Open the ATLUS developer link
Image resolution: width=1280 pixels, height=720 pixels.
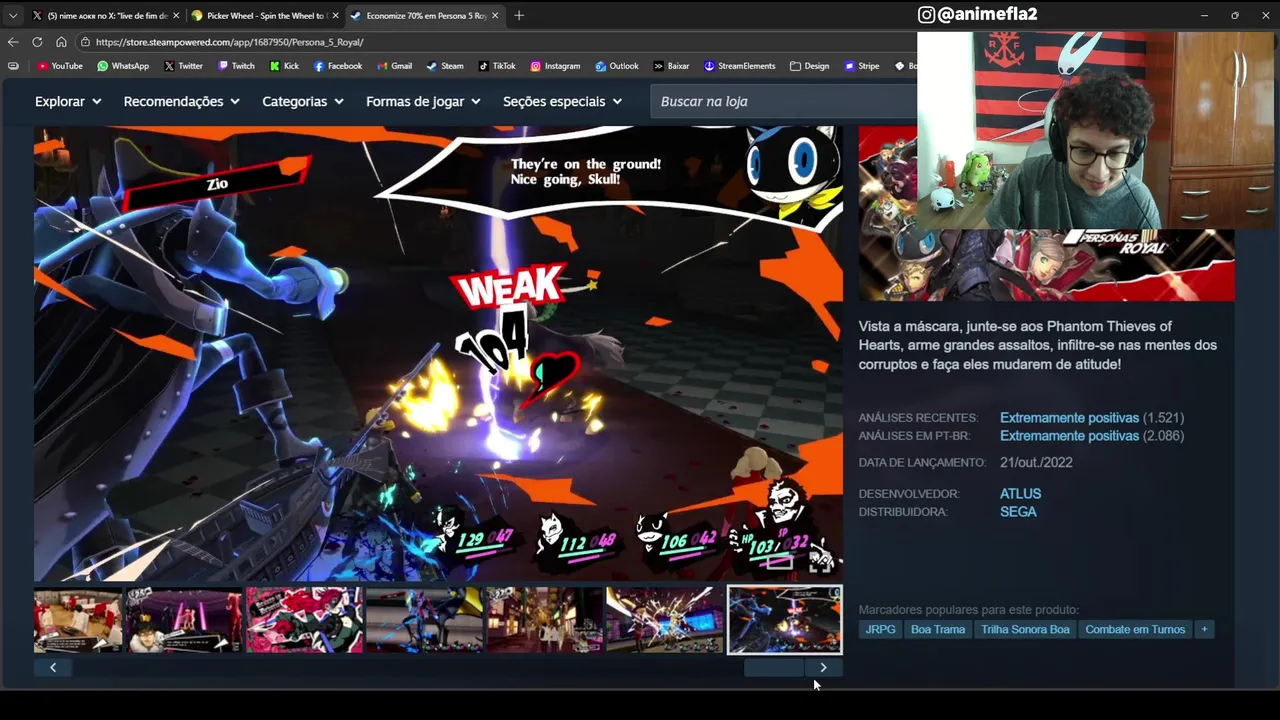(1020, 494)
